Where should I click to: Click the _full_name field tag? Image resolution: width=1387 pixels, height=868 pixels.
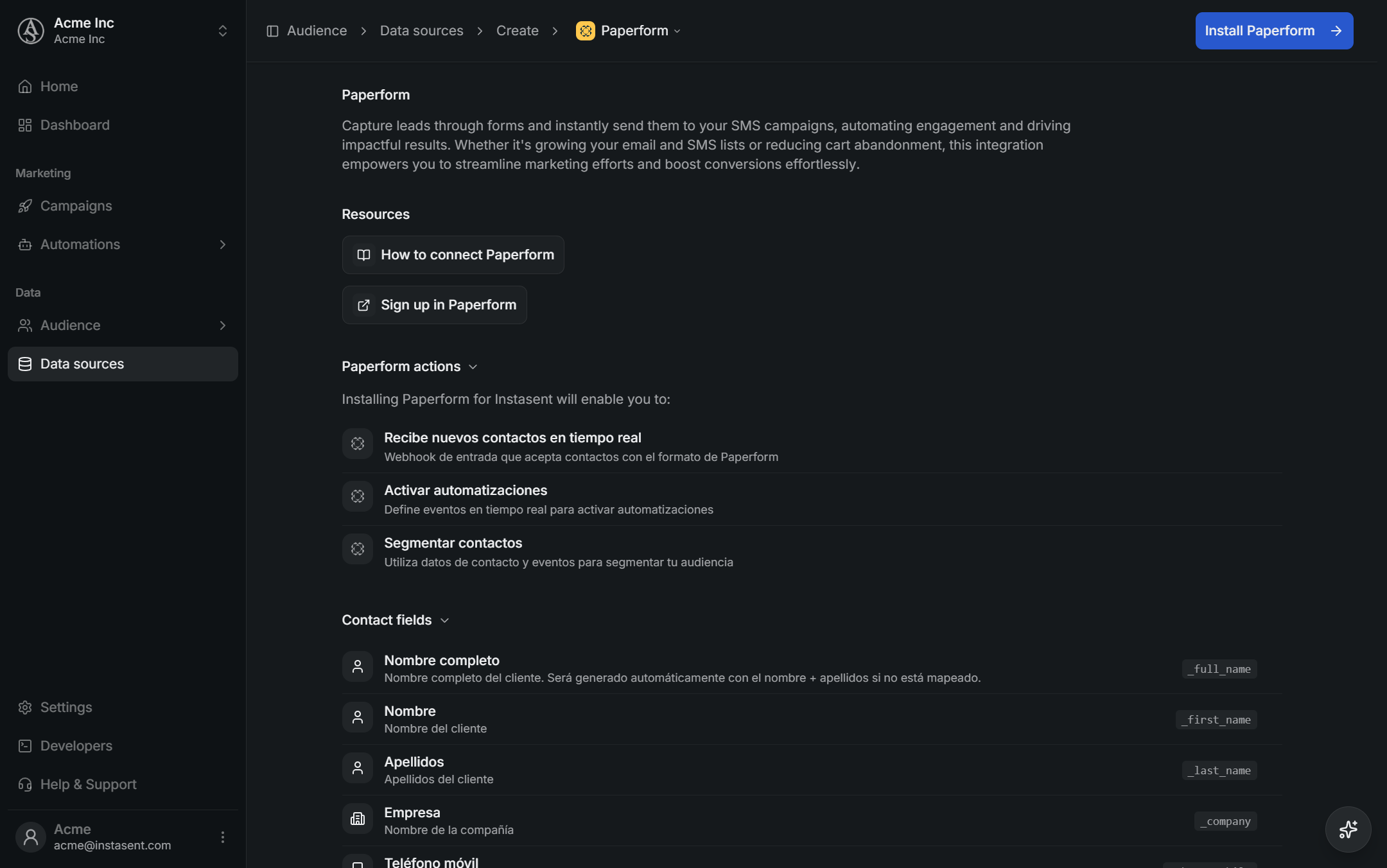pos(1219,669)
